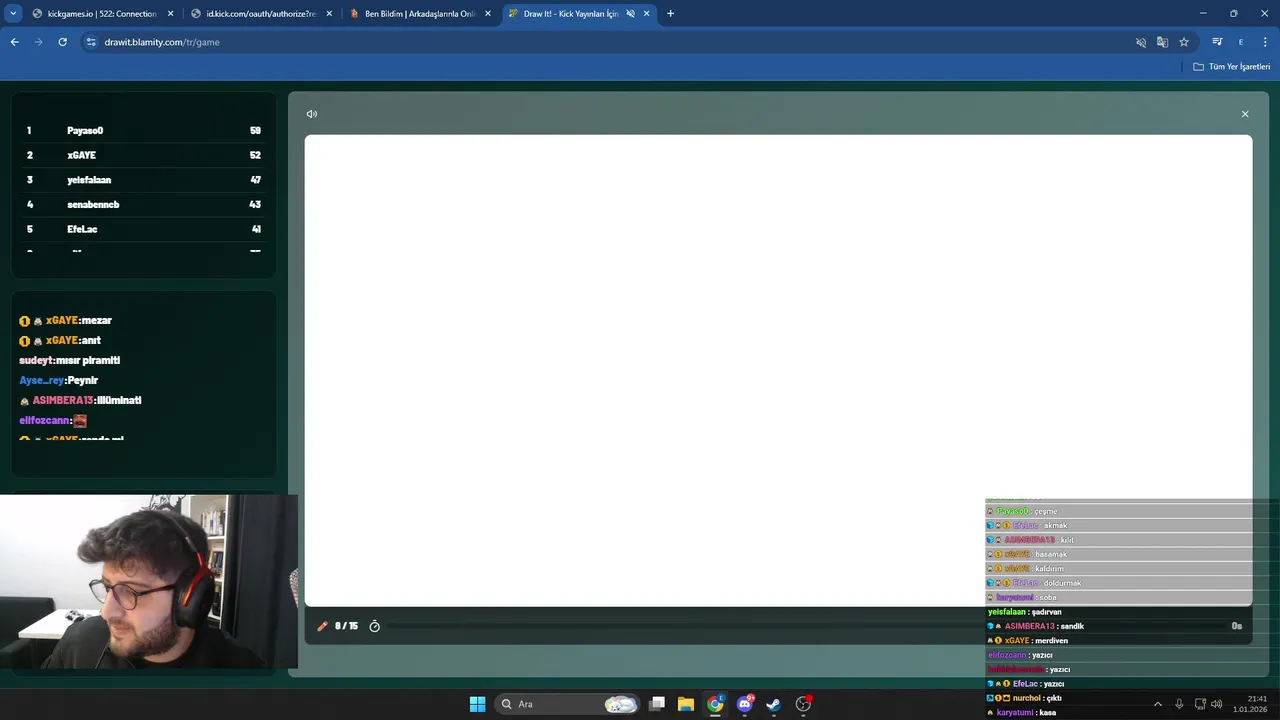Click the round timer icon
The height and width of the screenshot is (720, 1280).
click(375, 626)
